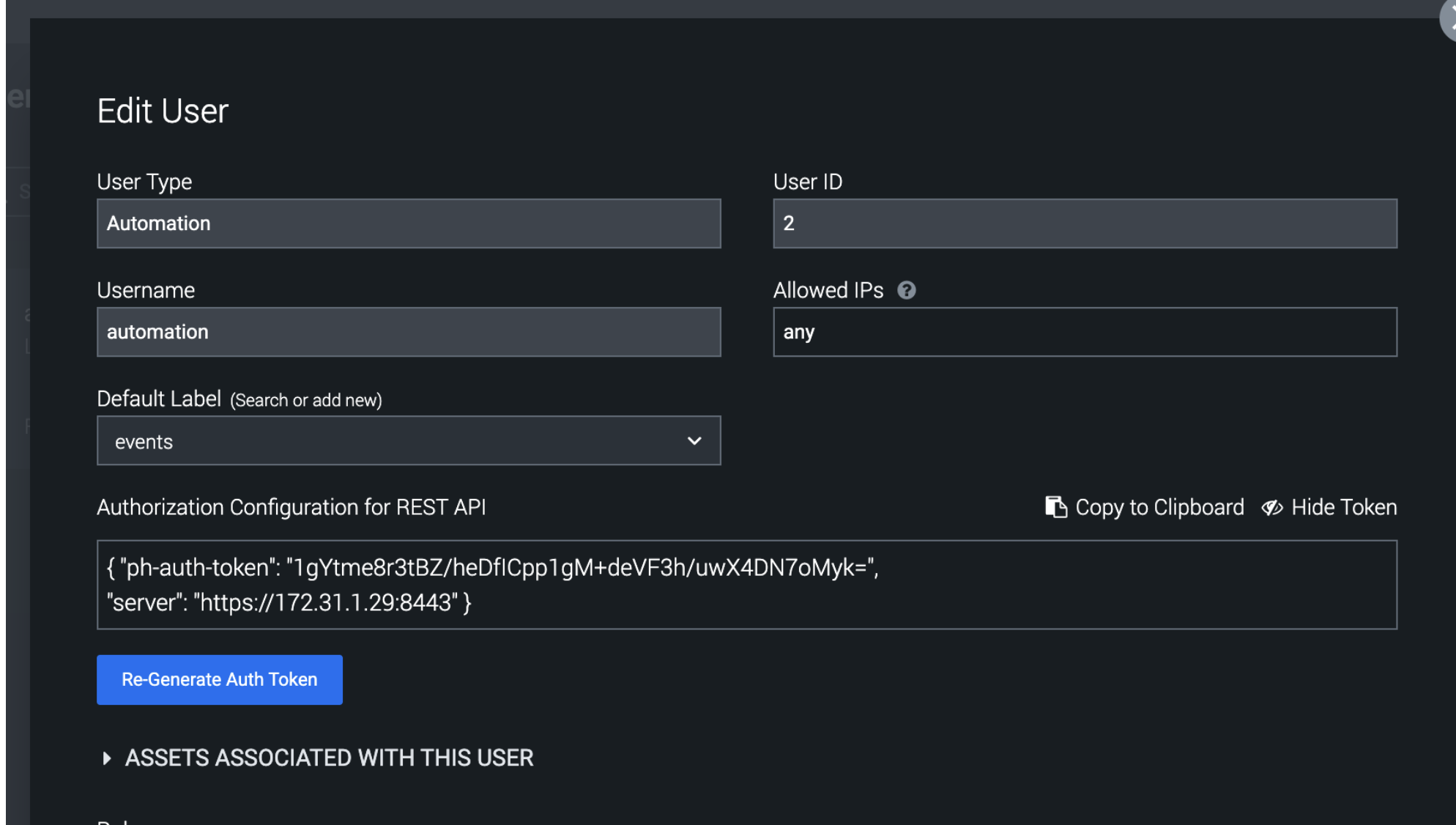The height and width of the screenshot is (825, 1456).
Task: Click the ASSETS ASSOCIATED WITH THIS USER heading
Action: (x=329, y=758)
